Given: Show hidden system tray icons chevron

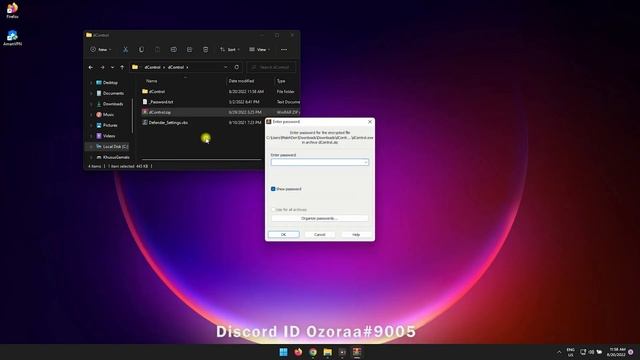Looking at the screenshot, I should coord(559,352).
